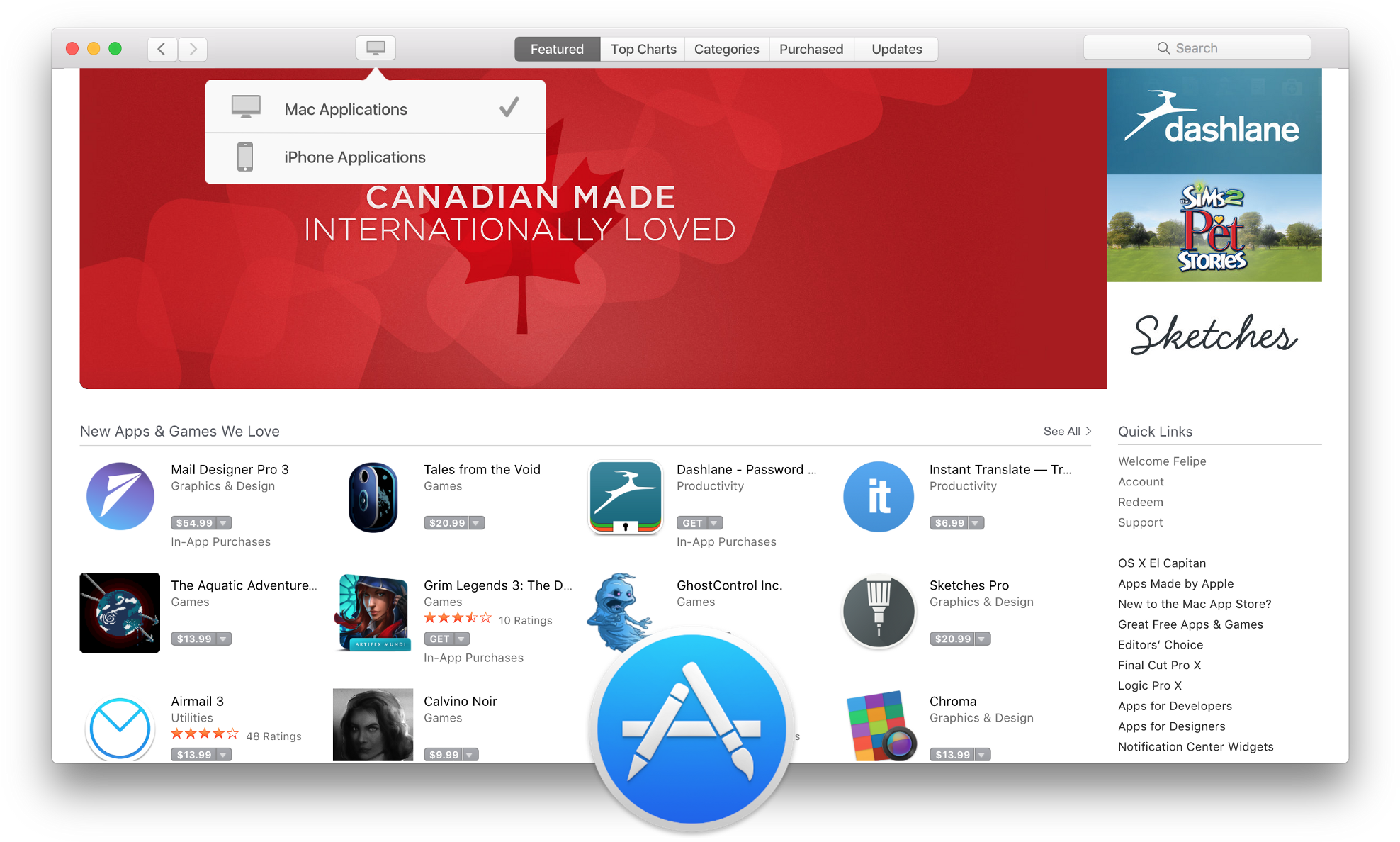
Task: Open the Airmail 3 app icon
Action: [x=120, y=728]
